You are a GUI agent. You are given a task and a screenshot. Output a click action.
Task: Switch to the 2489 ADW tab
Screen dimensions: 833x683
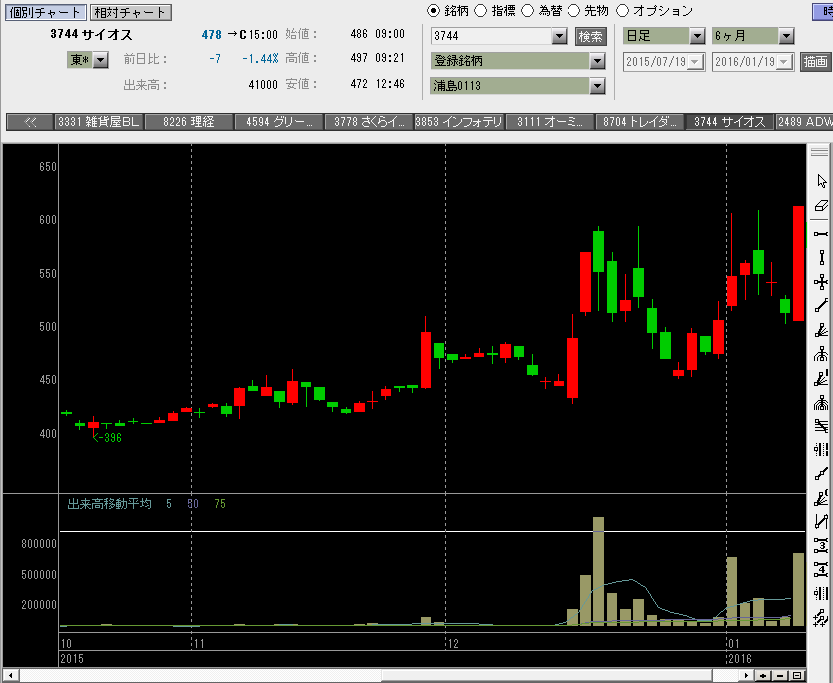804,122
